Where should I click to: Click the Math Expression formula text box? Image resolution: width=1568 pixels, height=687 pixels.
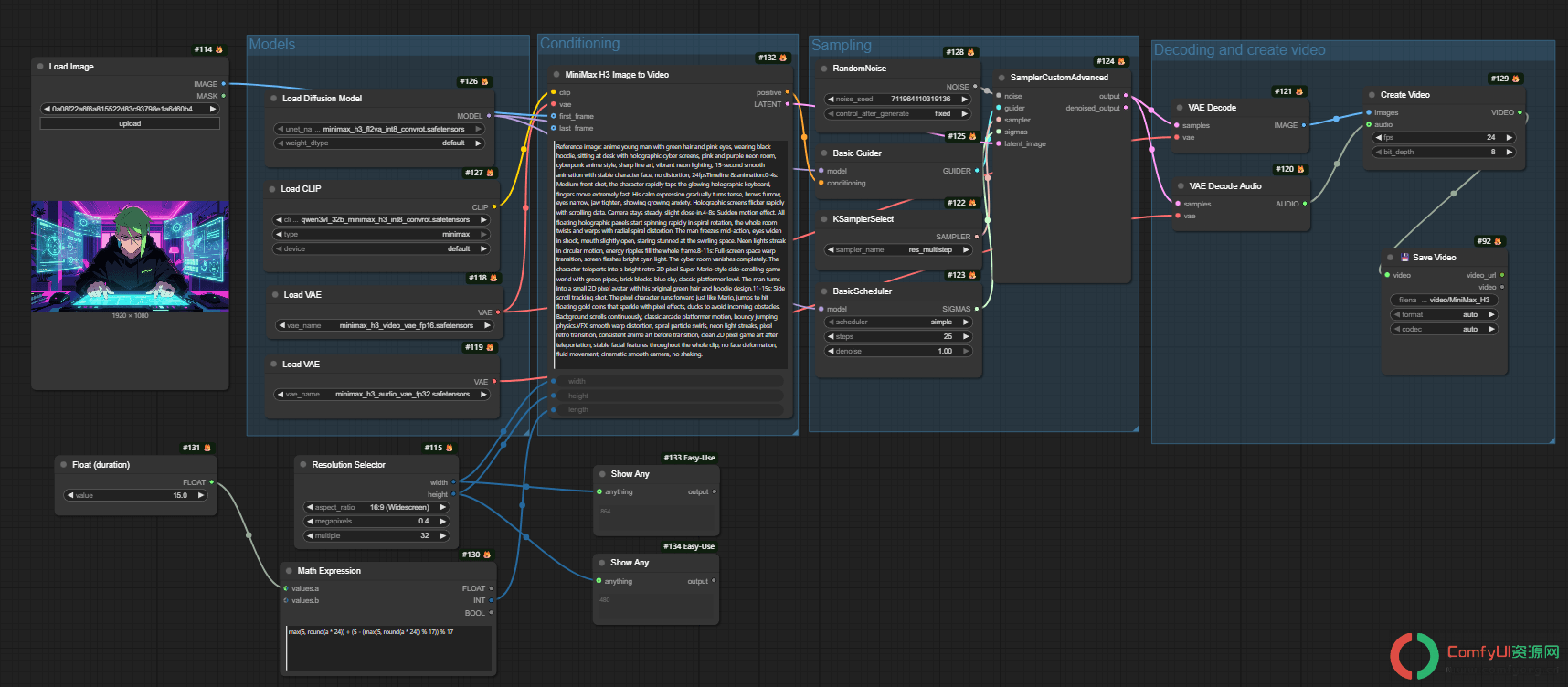coord(389,649)
